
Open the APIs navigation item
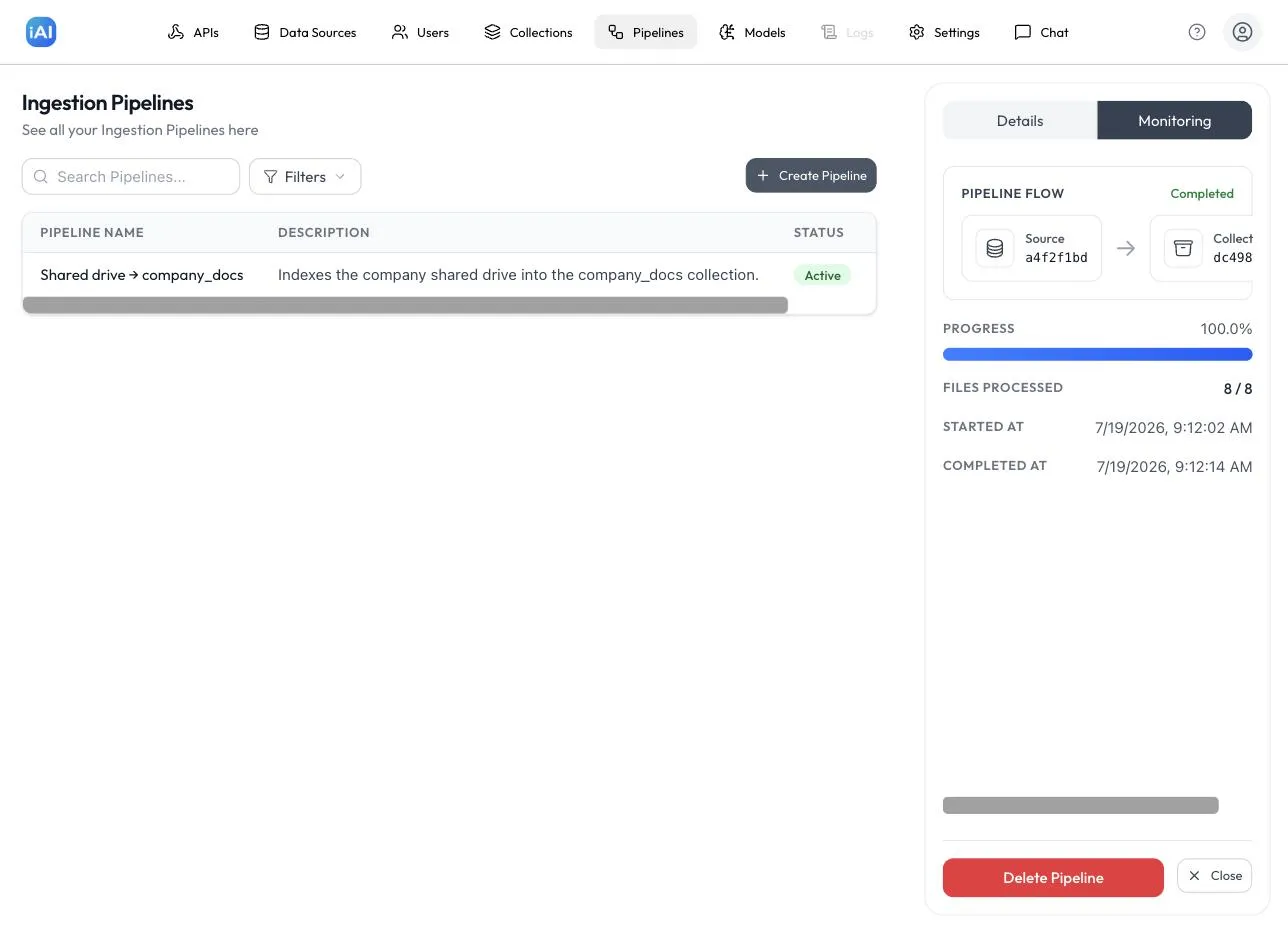pyautogui.click(x=193, y=32)
